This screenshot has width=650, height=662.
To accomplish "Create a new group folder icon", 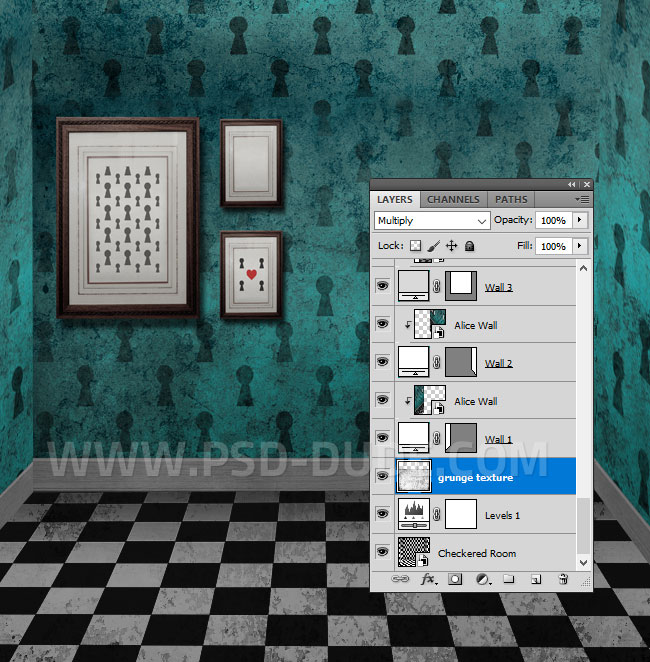I will pyautogui.click(x=509, y=578).
